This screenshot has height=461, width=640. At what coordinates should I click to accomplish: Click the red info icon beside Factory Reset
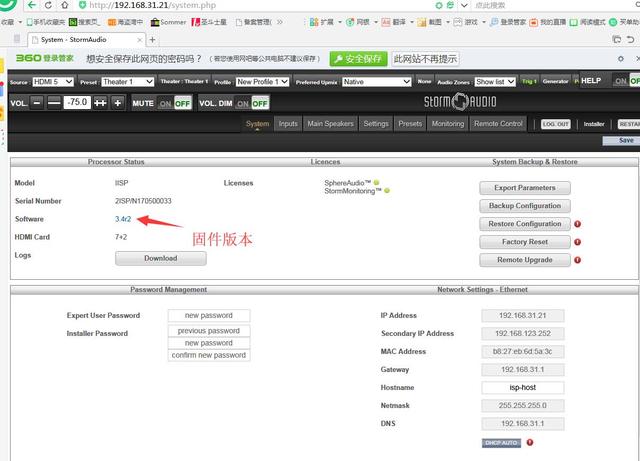tap(578, 242)
